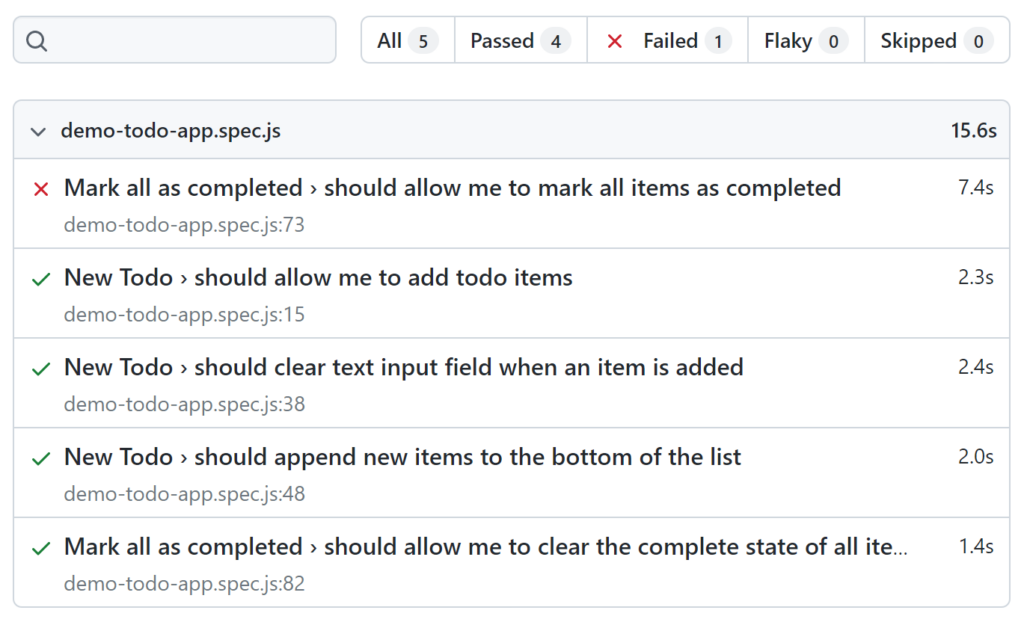The width and height of the screenshot is (1024, 625).
Task: Show All 5 tests filter
Action: (x=407, y=41)
